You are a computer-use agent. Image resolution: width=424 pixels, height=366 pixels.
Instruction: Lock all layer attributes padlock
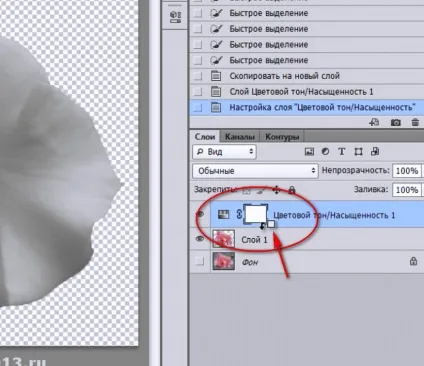292,190
